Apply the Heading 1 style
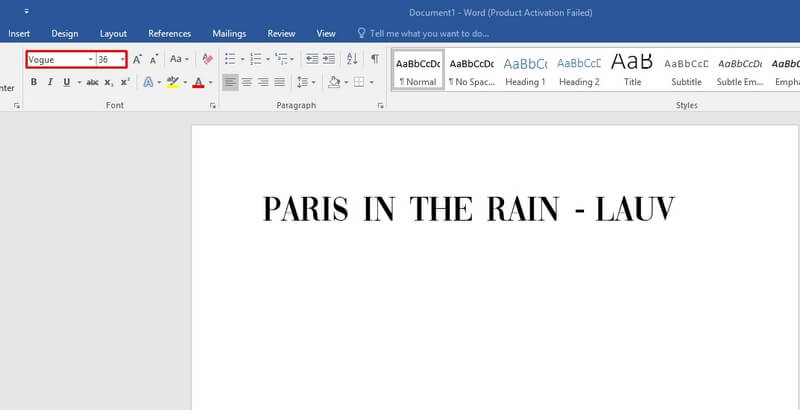 (x=525, y=68)
